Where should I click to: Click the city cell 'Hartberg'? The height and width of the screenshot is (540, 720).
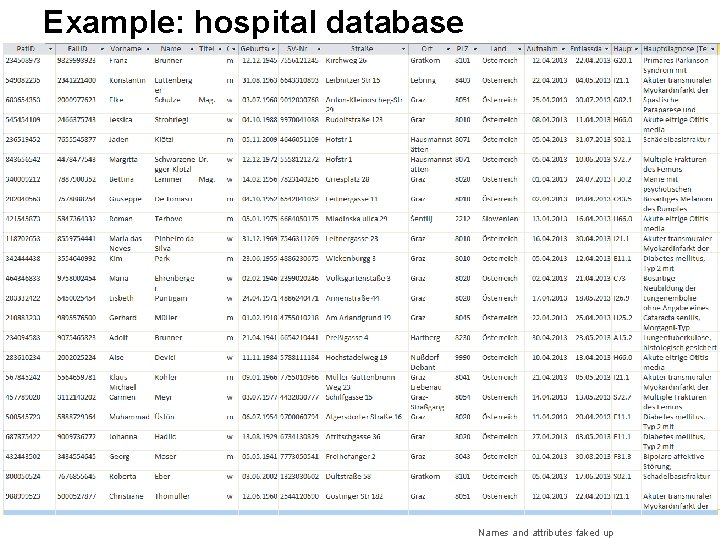click(x=425, y=338)
